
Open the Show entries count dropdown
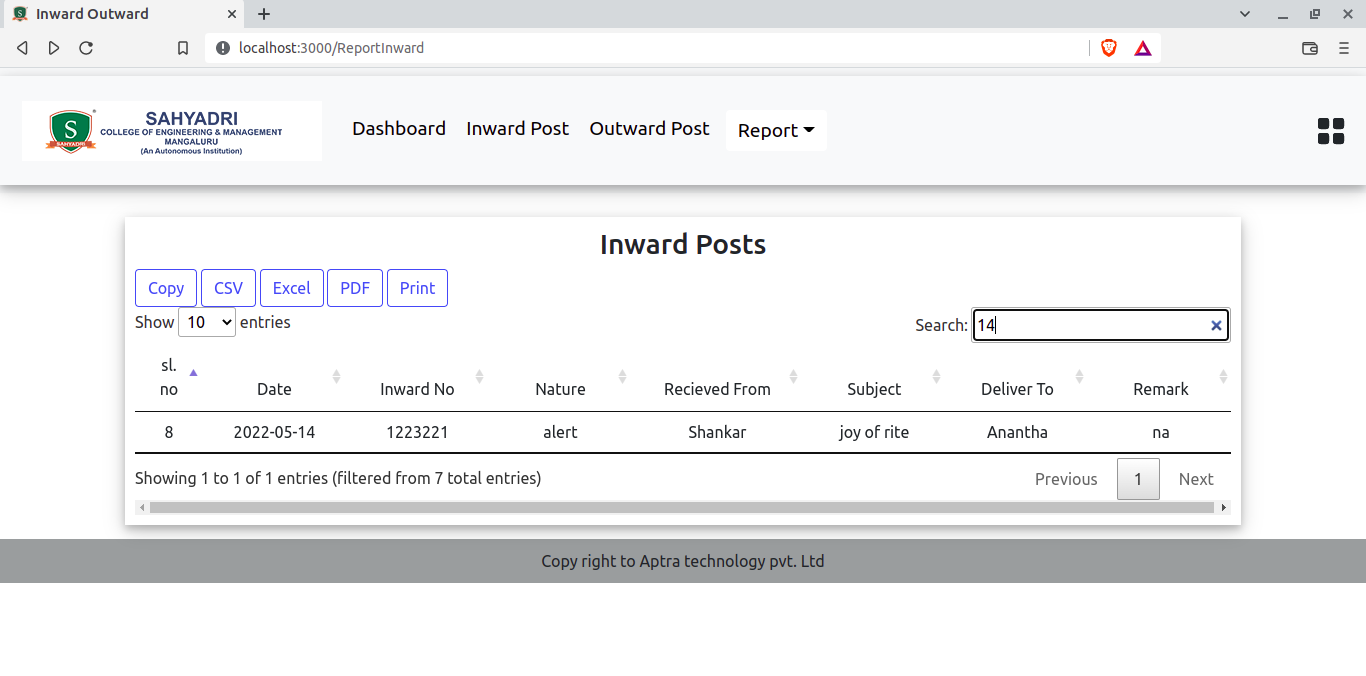[207, 322]
